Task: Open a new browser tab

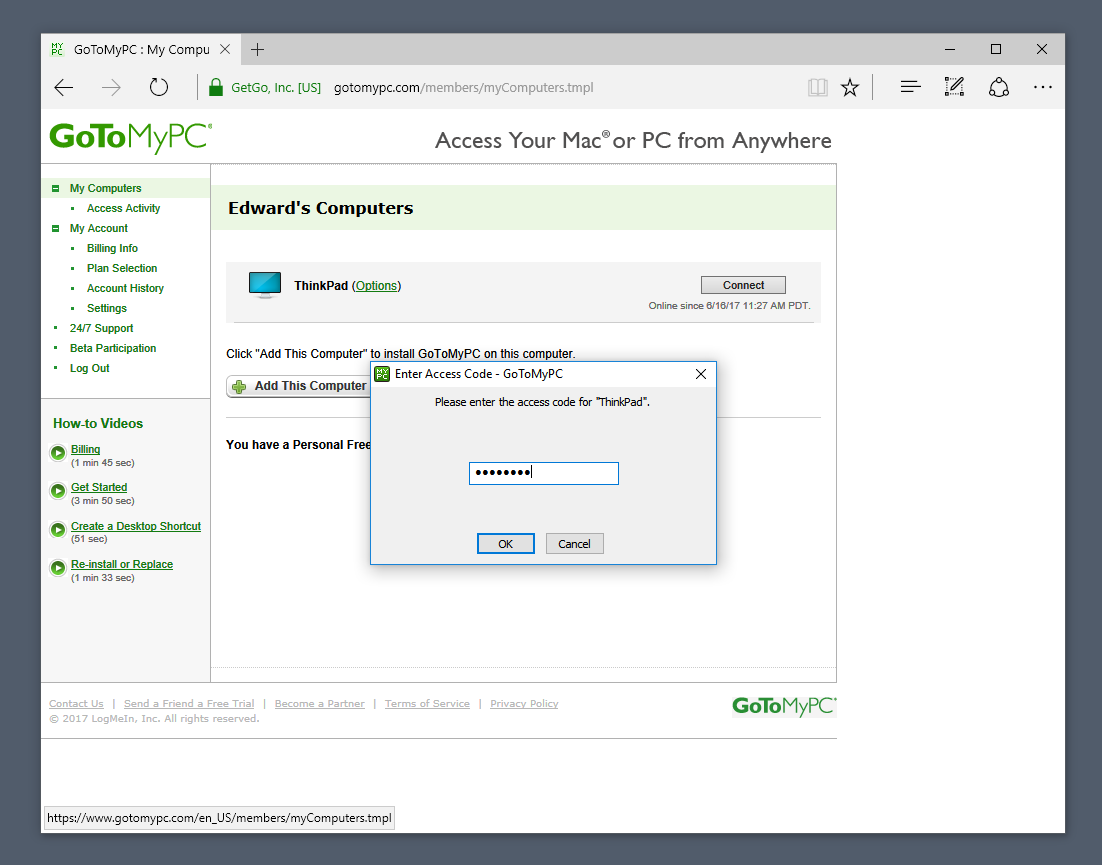Action: click(x=257, y=49)
